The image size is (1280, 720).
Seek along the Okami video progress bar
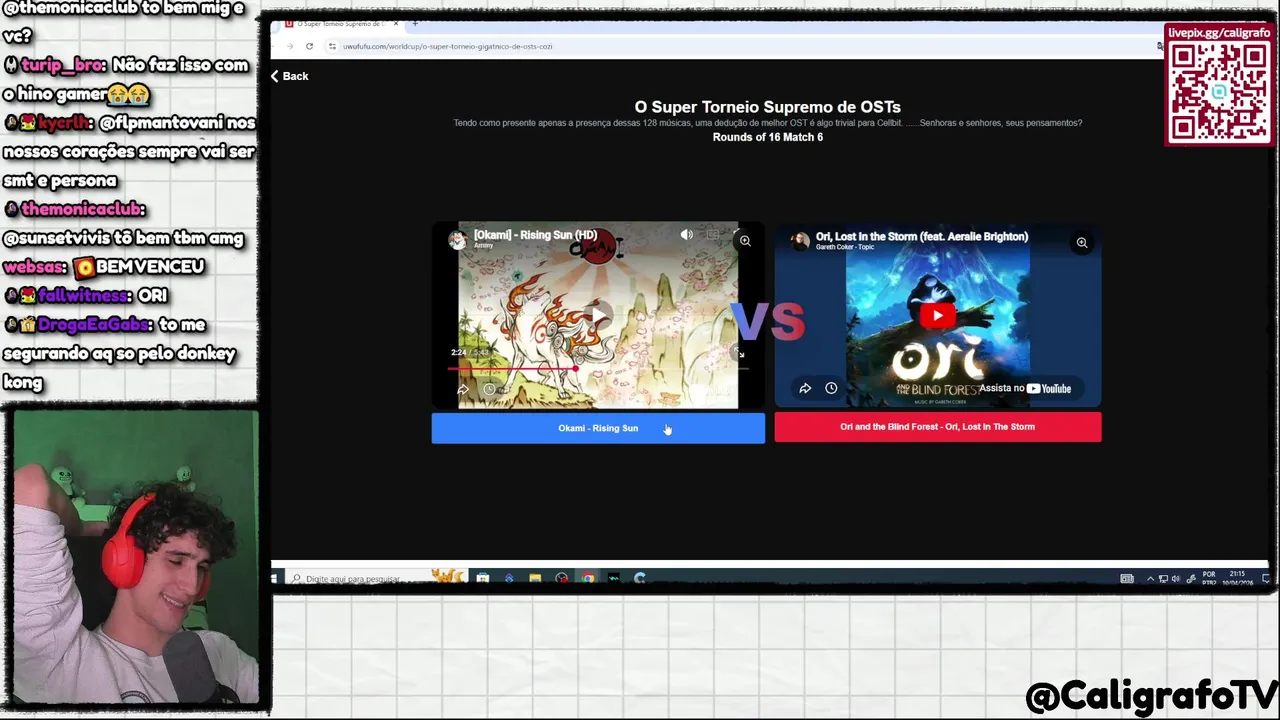pos(598,368)
